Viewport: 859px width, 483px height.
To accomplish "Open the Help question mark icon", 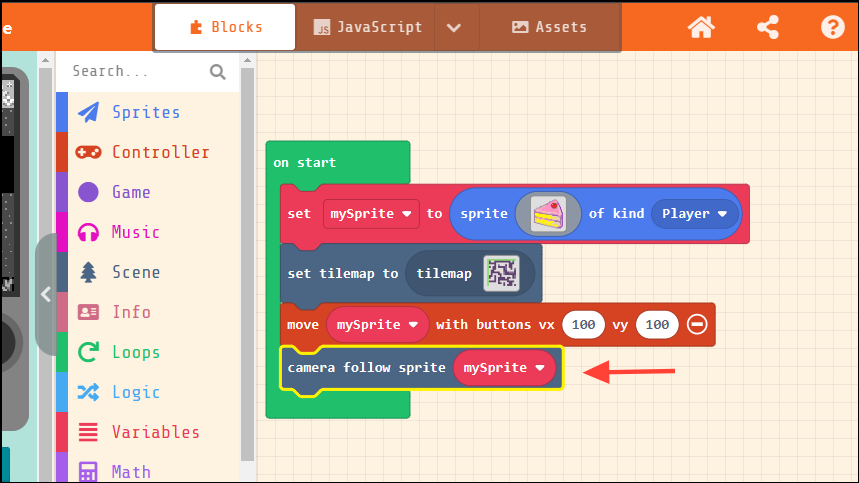I will click(832, 27).
